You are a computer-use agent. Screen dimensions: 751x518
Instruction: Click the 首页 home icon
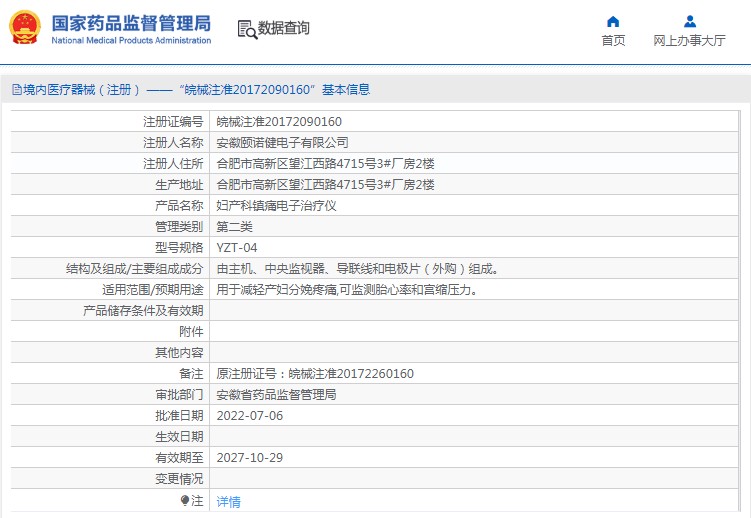[613, 21]
